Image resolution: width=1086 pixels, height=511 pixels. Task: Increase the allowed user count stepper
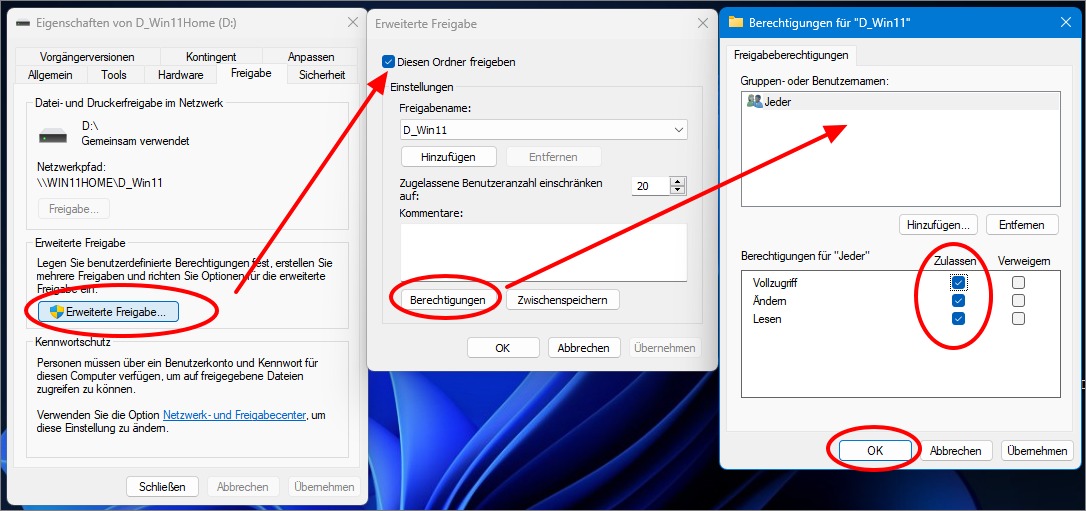click(x=677, y=181)
